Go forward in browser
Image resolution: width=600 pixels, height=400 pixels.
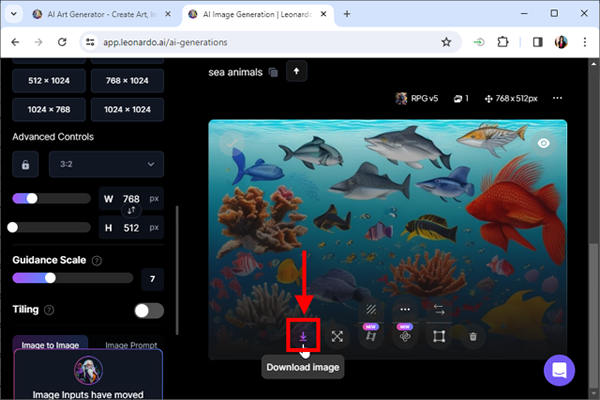(x=39, y=42)
